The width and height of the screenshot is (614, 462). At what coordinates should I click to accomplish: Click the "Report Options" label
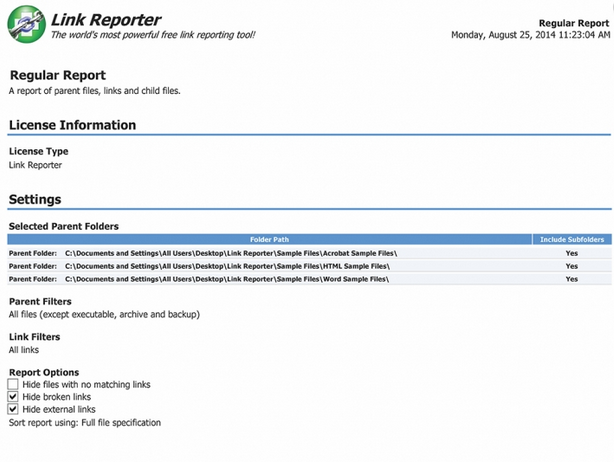(43, 372)
